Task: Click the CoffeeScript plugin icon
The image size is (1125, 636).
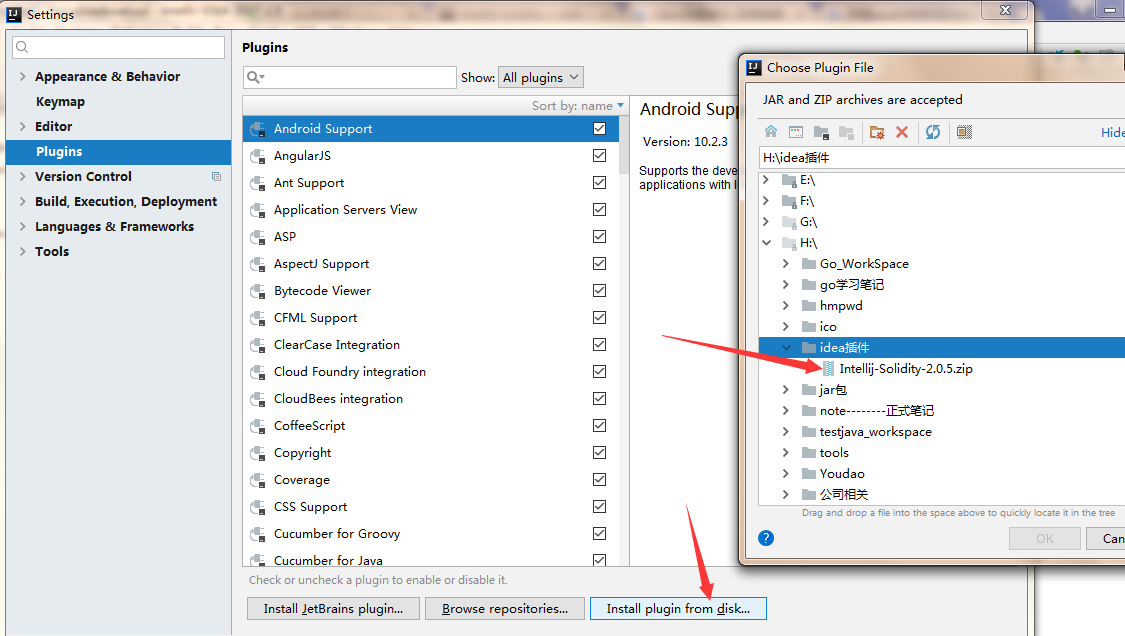Action: coord(258,426)
